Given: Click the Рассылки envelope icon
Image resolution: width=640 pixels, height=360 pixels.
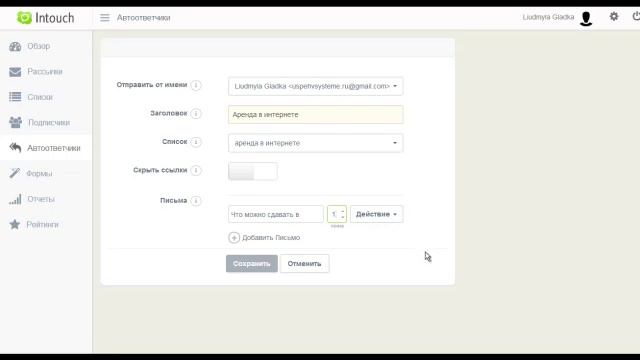Looking at the screenshot, I should pos(15,72).
